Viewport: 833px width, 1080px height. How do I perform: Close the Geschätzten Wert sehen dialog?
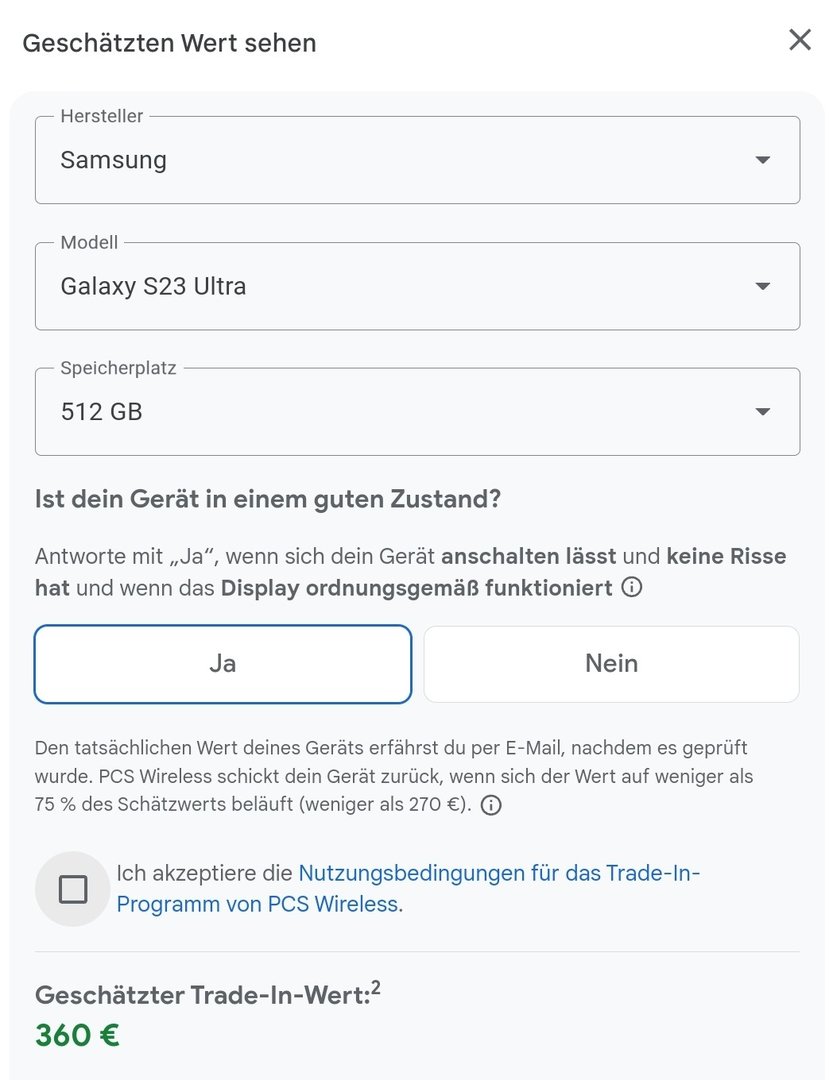(799, 40)
